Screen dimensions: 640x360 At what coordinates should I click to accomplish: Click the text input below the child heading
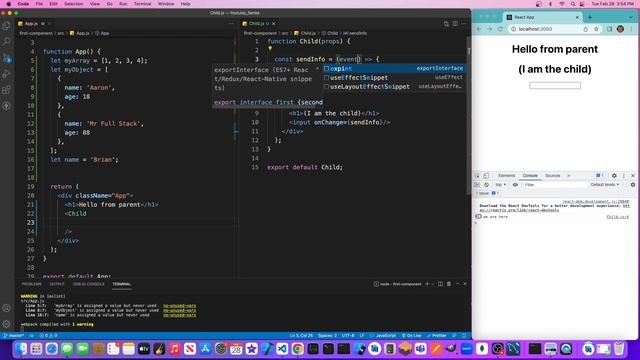tap(555, 85)
